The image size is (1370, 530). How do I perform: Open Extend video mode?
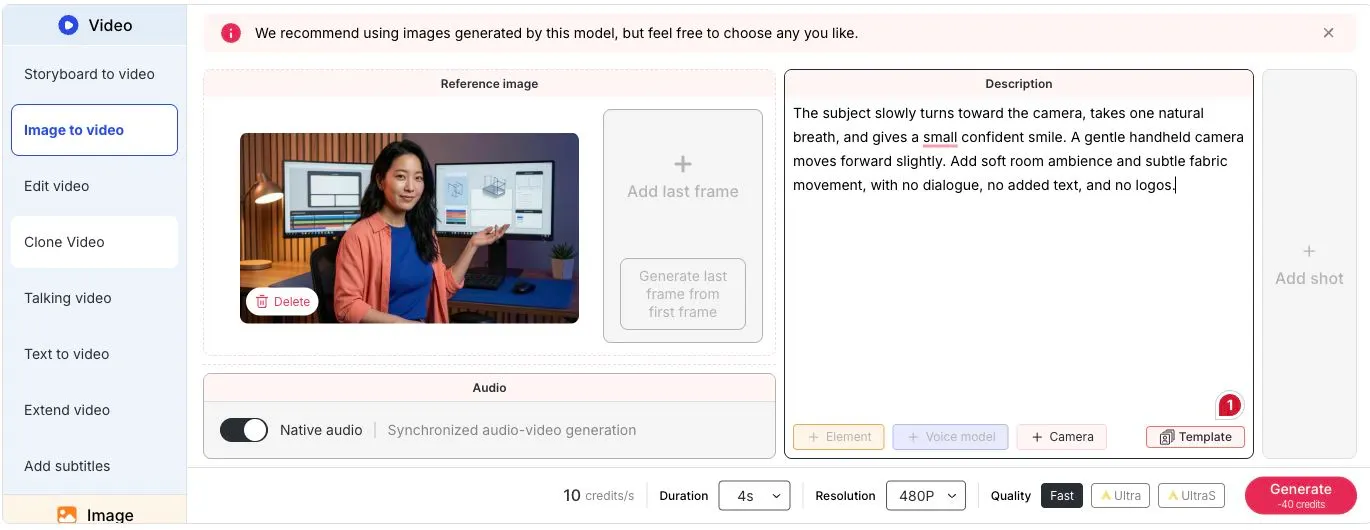click(94, 410)
